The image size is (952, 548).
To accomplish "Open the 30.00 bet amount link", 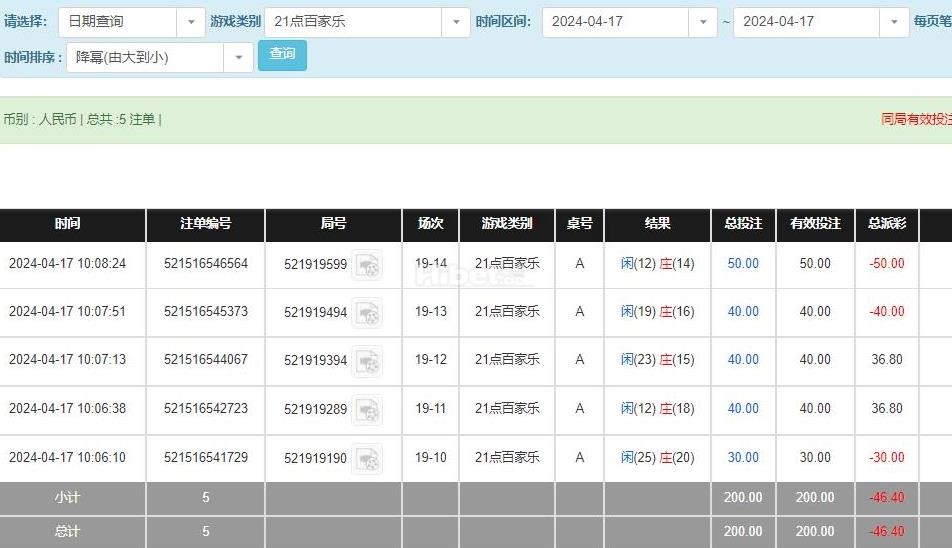I will [x=743, y=458].
